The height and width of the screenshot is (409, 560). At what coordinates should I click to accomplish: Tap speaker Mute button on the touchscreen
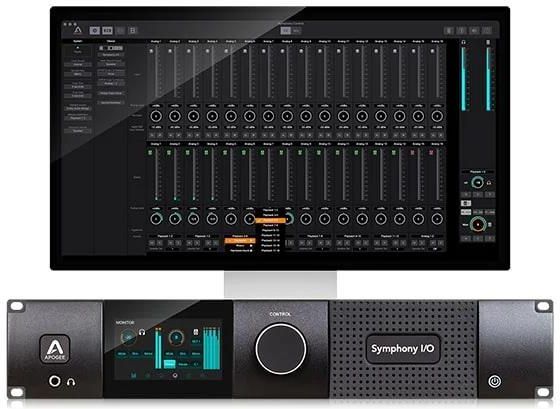(170, 354)
